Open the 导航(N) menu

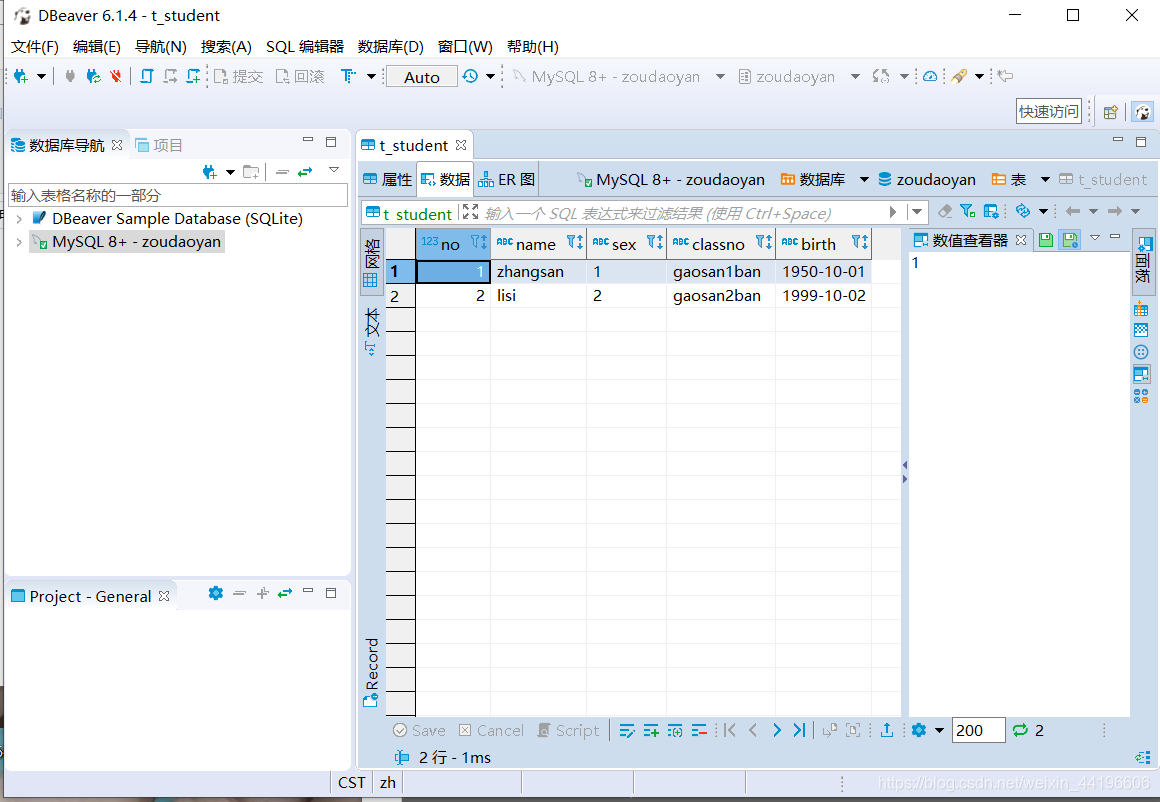(x=161, y=47)
